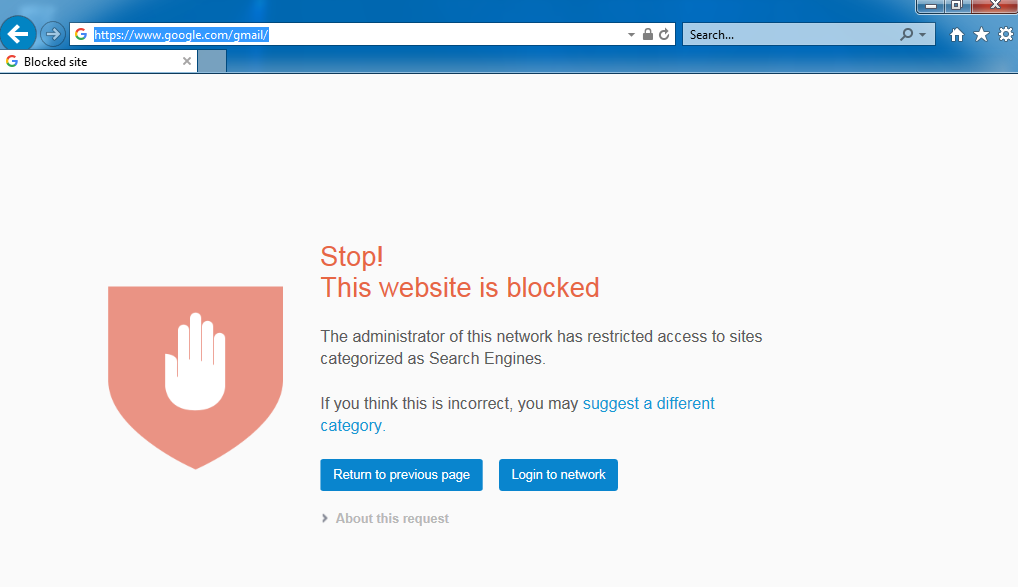Viewport: 1018px width, 587px height.
Task: Click the security lock icon in address bar
Action: coord(647,34)
